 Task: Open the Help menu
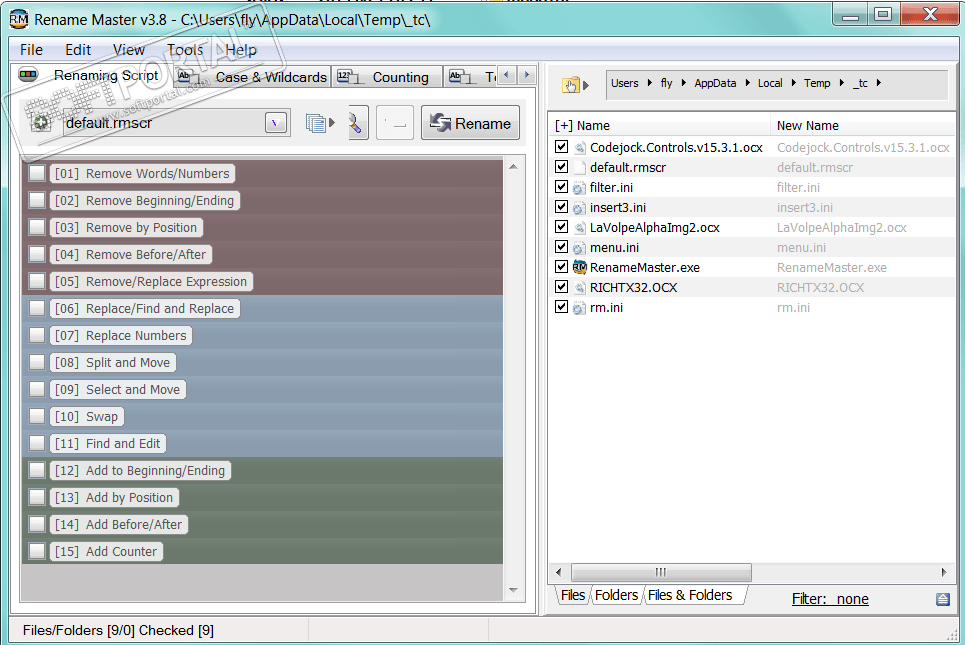(x=241, y=50)
